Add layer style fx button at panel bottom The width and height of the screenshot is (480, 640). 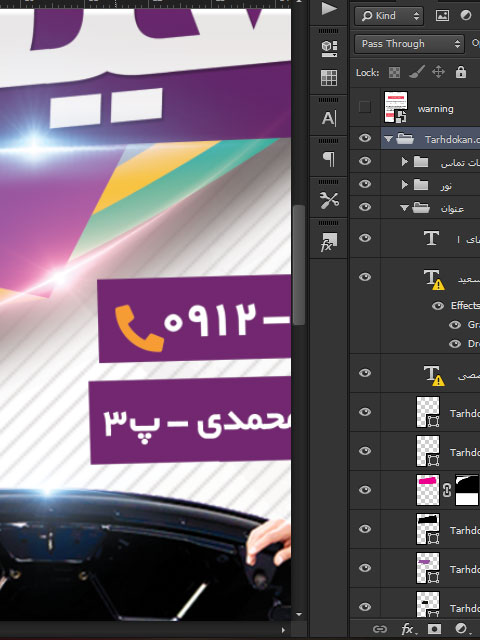[x=407, y=629]
